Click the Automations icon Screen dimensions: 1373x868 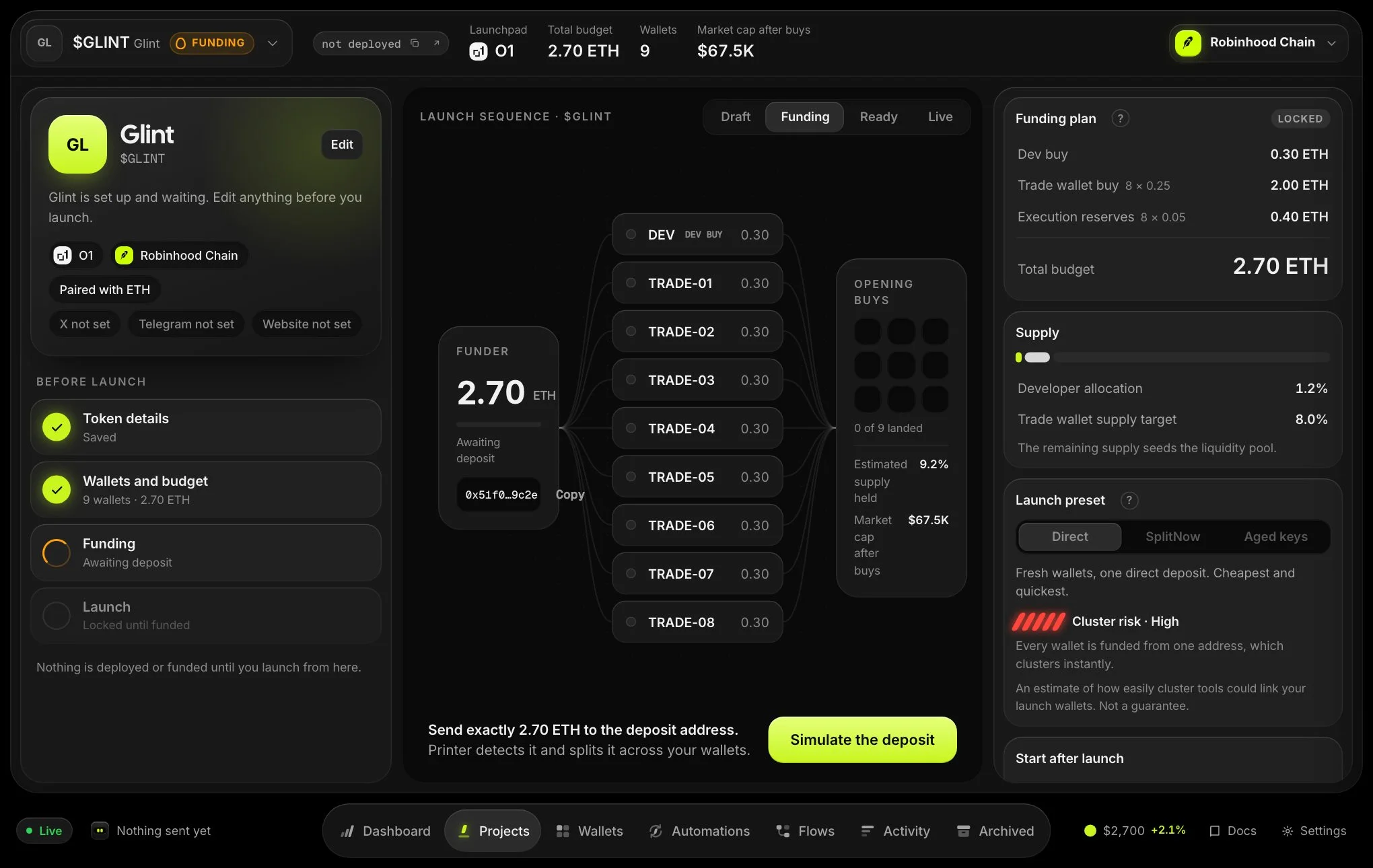[x=656, y=831]
